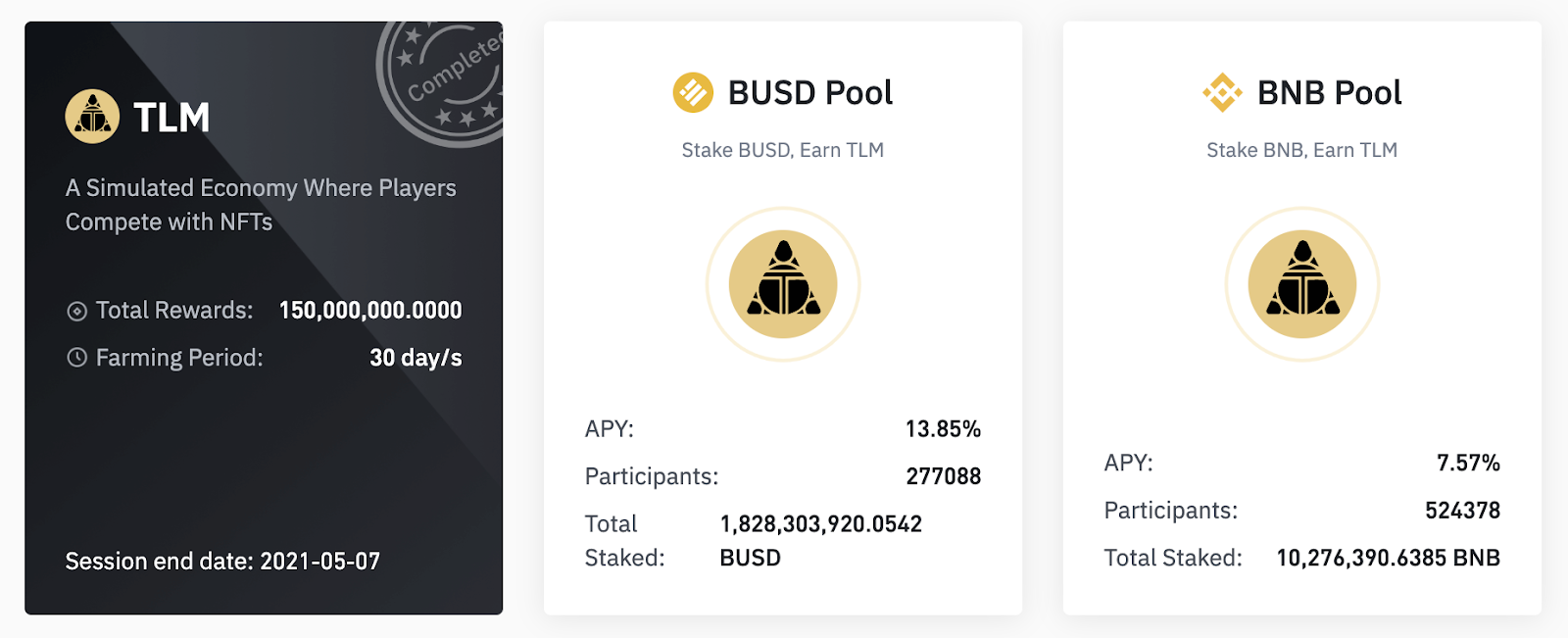This screenshot has width=1568, height=638.
Task: Click the Total Rewards target icon
Action: tap(76, 312)
